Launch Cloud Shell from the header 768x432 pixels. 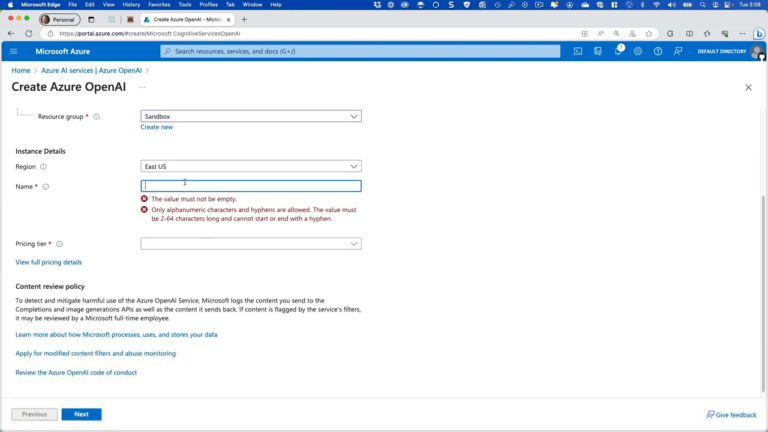(578, 51)
